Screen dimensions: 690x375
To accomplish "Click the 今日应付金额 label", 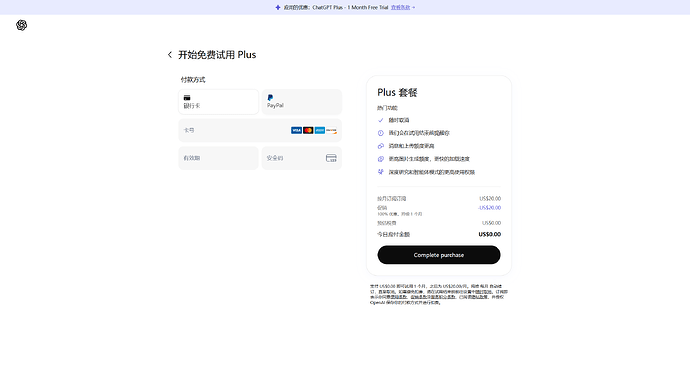I will click(x=393, y=234).
